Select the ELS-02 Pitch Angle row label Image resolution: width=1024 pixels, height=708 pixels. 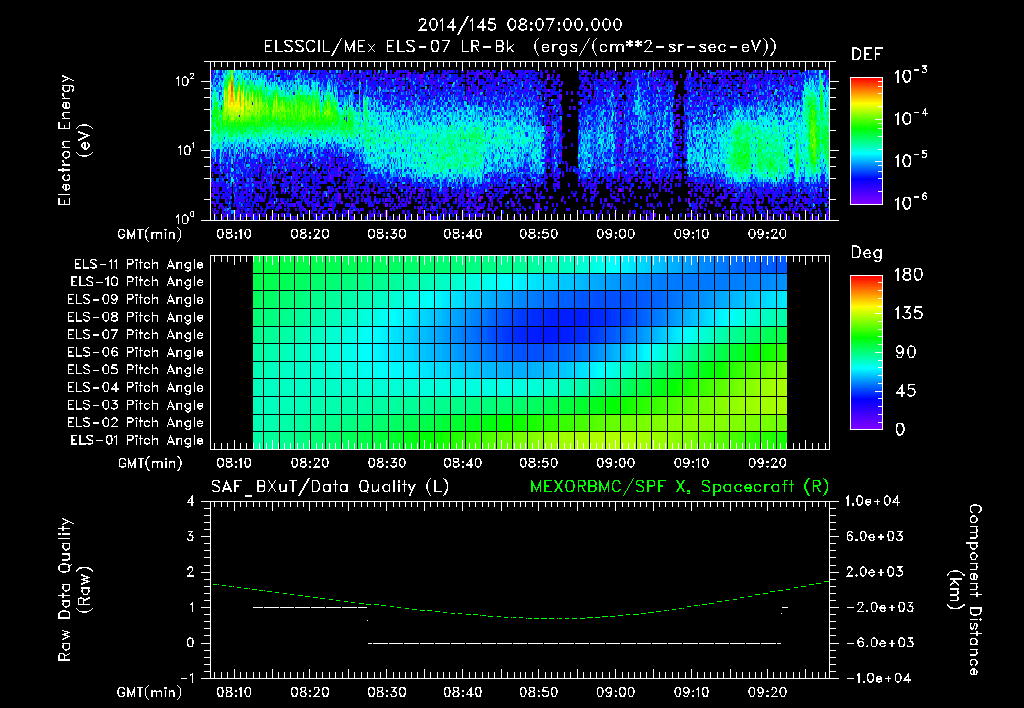pyautogui.click(x=136, y=423)
